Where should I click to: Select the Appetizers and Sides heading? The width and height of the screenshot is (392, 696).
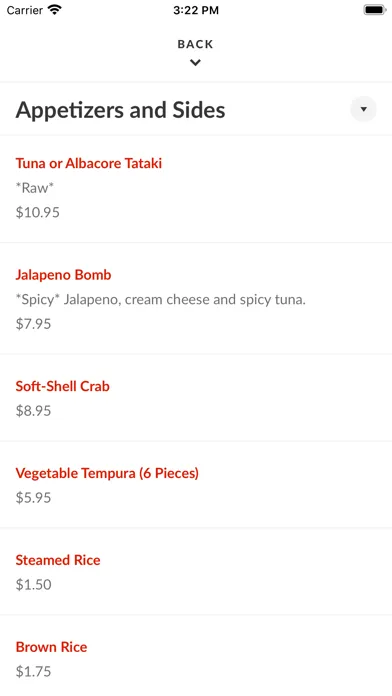[x=120, y=110]
